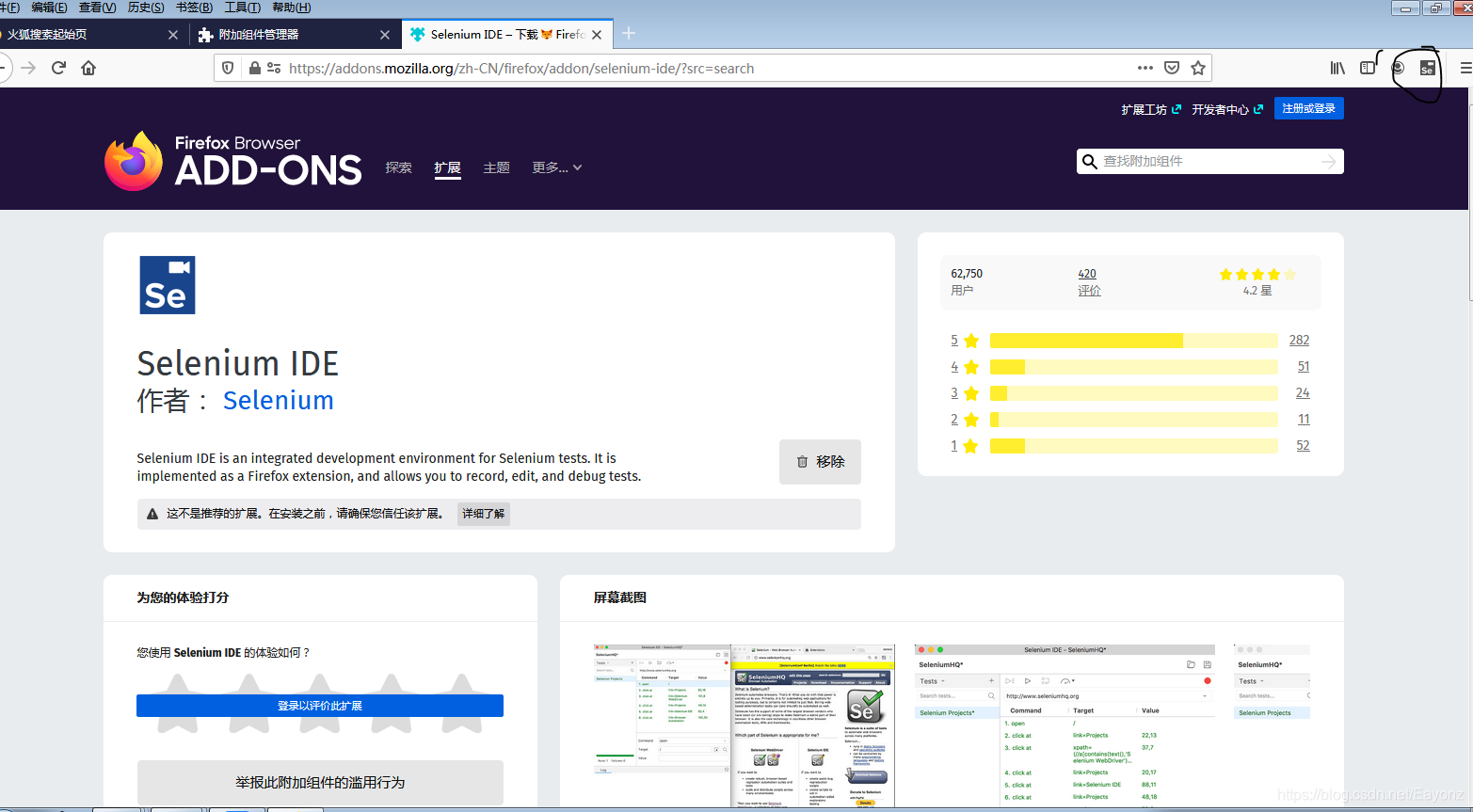Click the 移除 remove extension button
Image resolution: width=1473 pixels, height=812 pixels.
(820, 462)
